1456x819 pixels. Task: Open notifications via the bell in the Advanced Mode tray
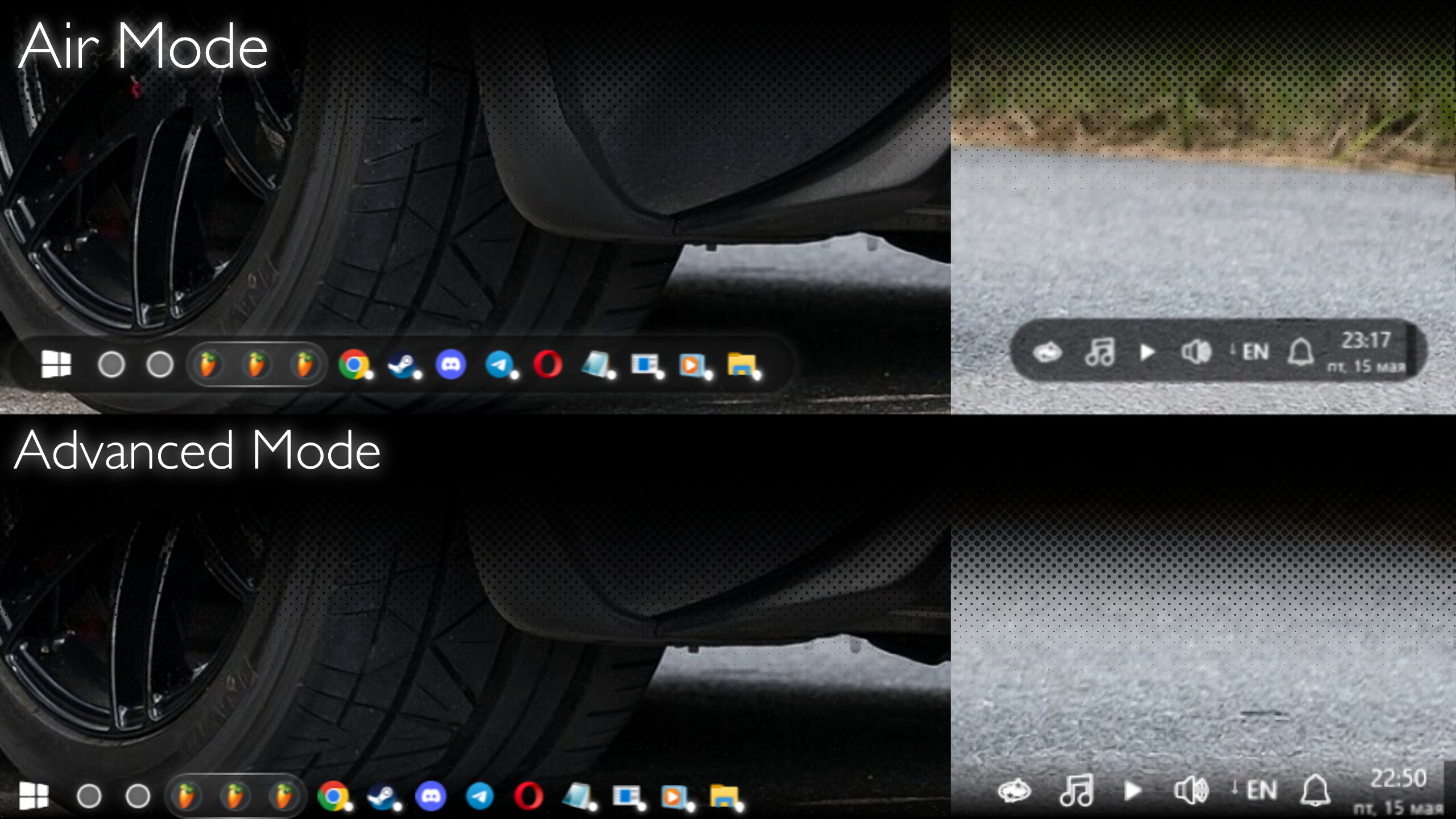pyautogui.click(x=1316, y=791)
